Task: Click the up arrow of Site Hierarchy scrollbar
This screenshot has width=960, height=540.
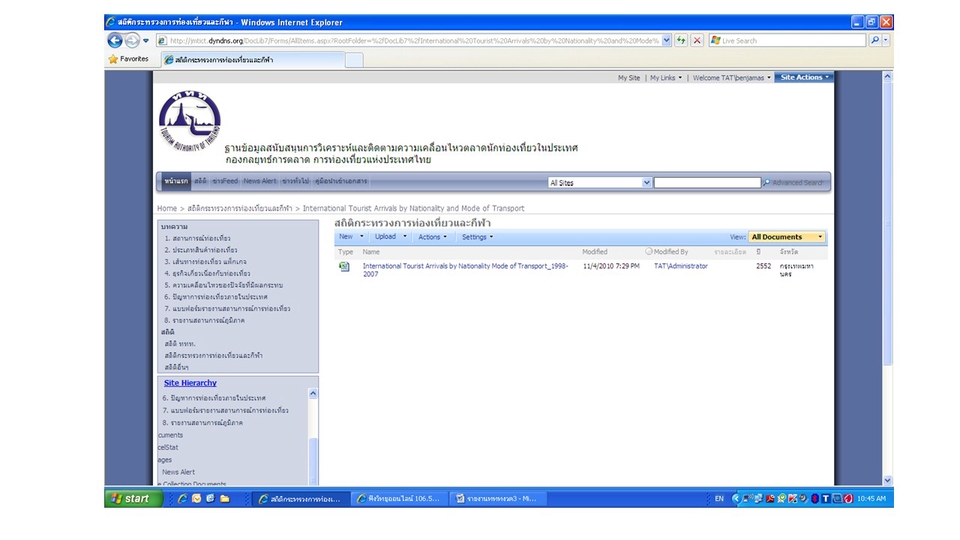Action: [x=313, y=394]
